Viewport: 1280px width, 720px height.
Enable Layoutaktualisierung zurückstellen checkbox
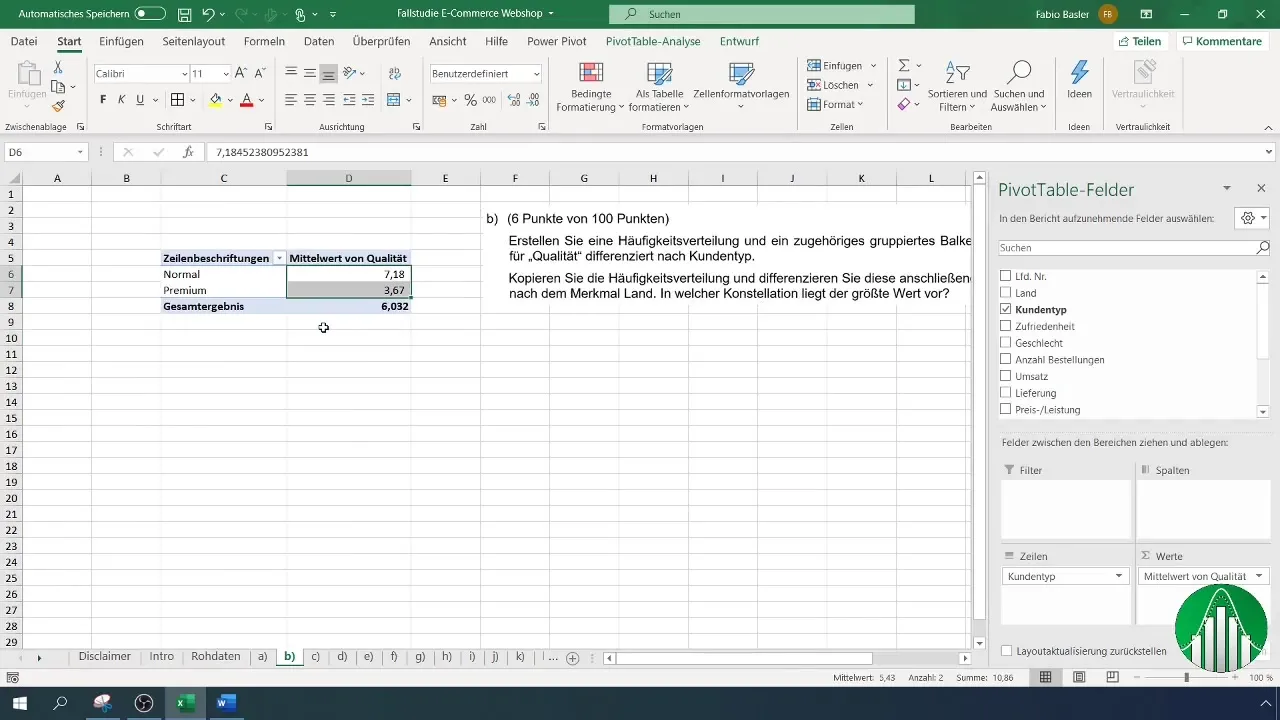1006,651
